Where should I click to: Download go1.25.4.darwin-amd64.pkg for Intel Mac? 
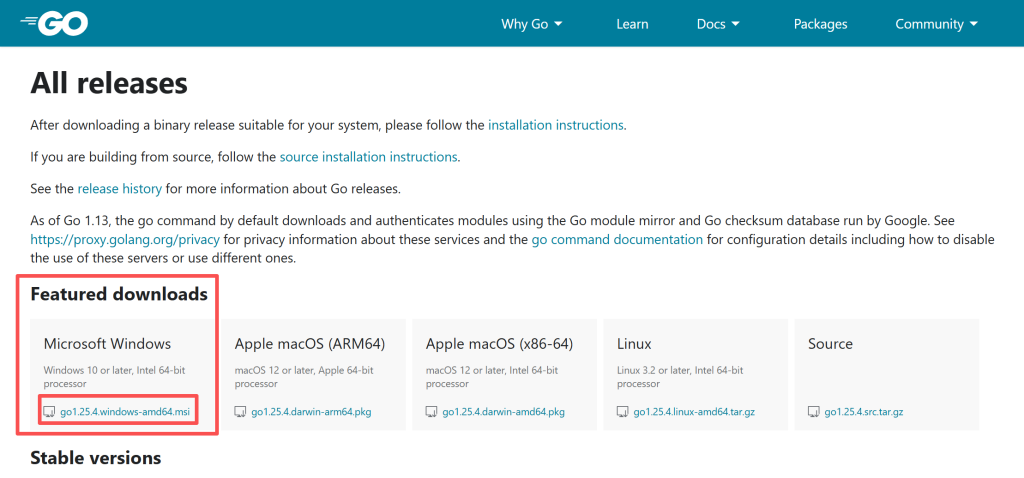504,412
